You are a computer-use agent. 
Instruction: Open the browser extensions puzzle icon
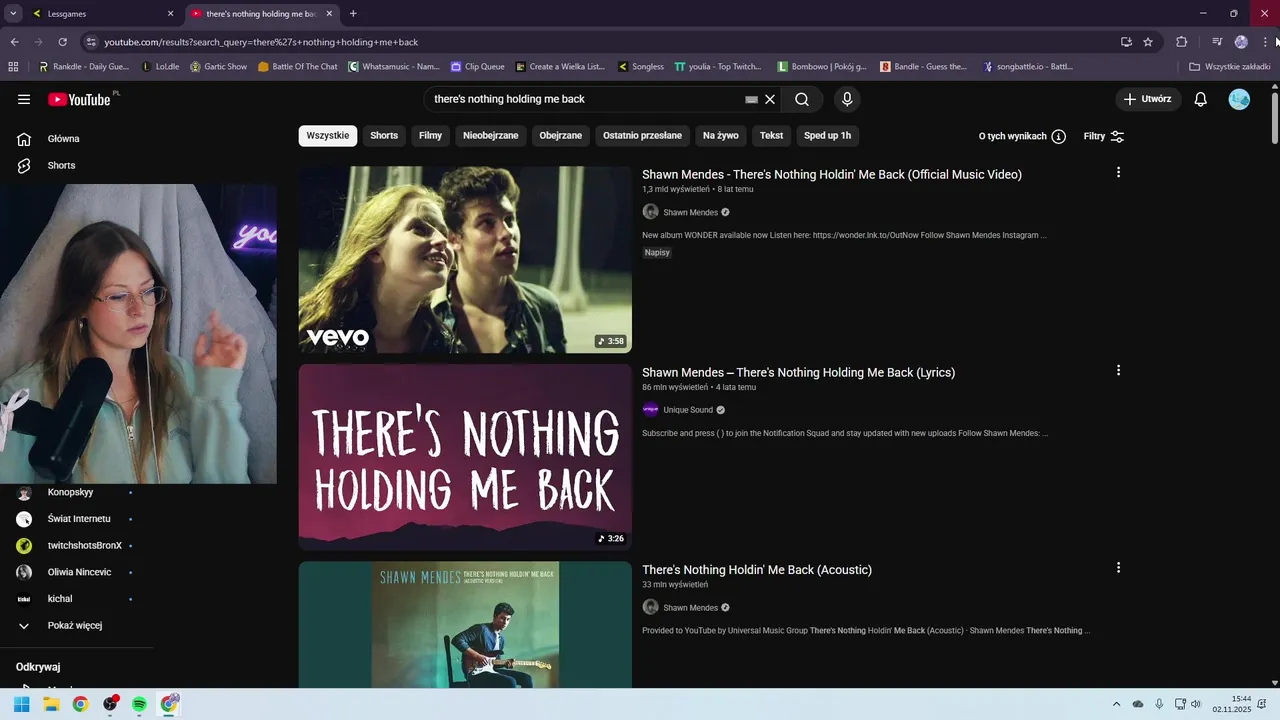[x=1181, y=42]
